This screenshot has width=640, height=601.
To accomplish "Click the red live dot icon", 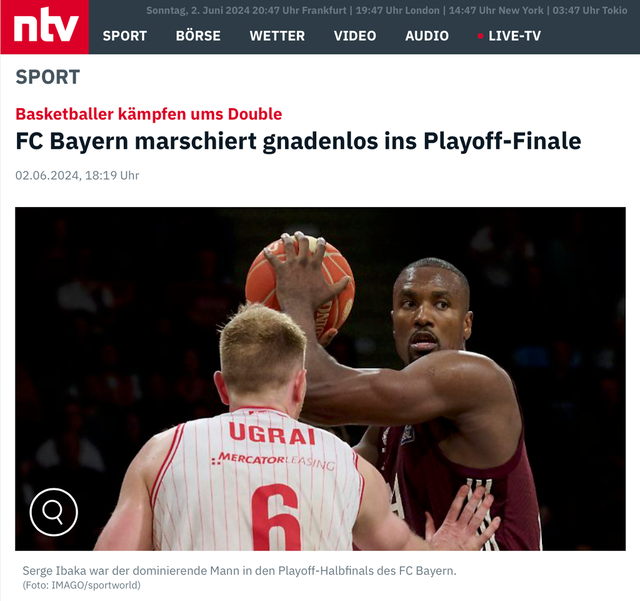I will coord(480,36).
